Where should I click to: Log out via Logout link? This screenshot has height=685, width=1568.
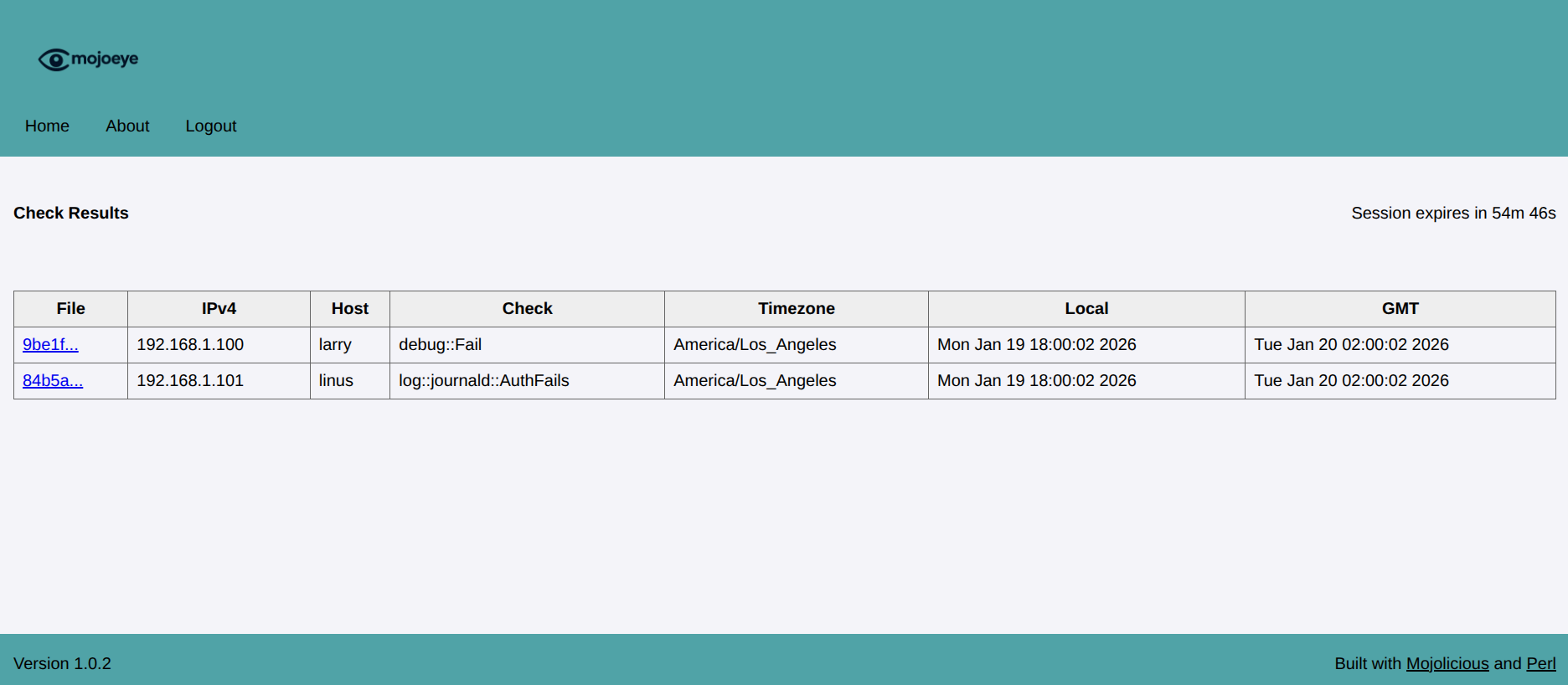point(211,126)
